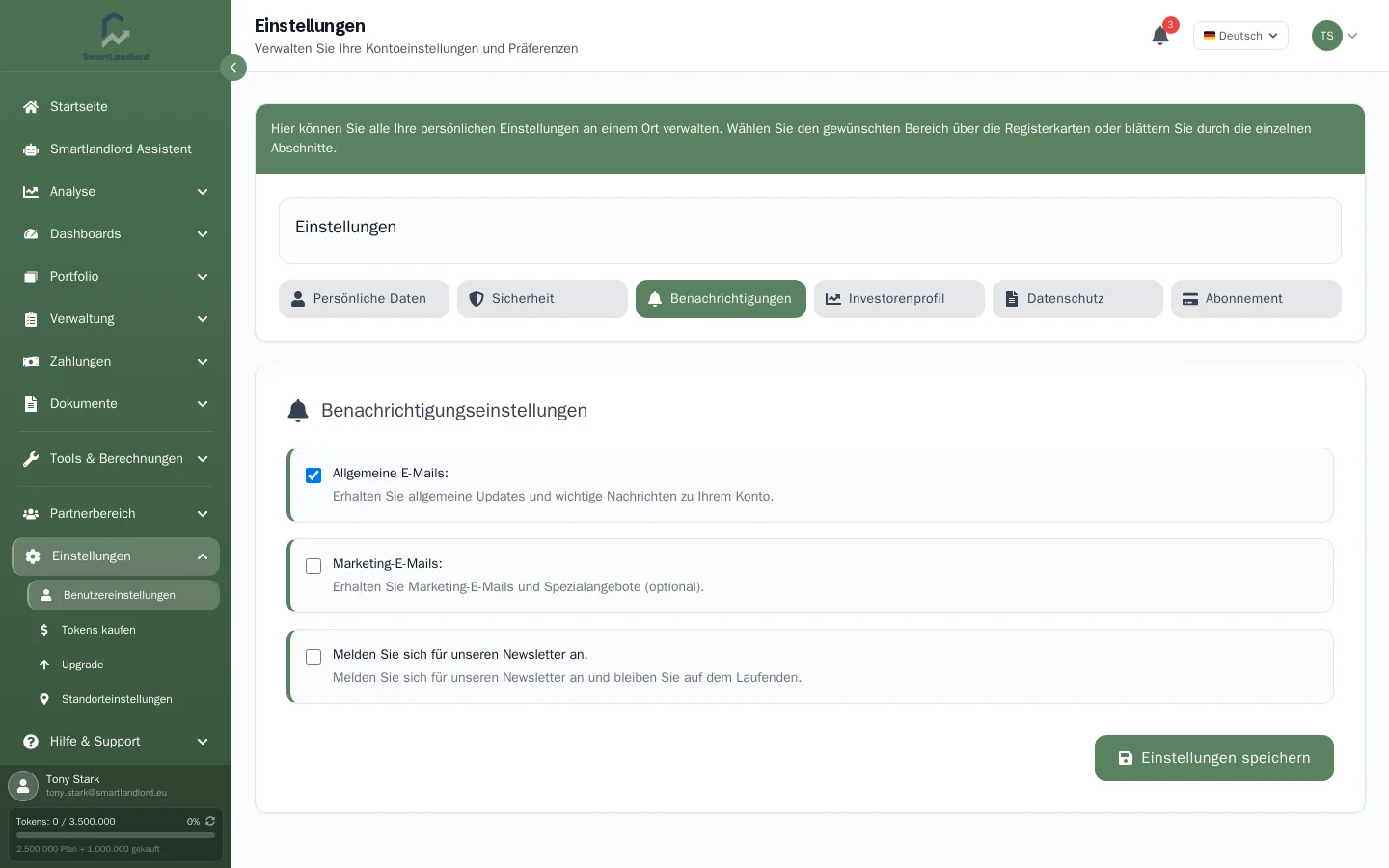Click the Benachrichtigungseinstellungen heading
Image resolution: width=1389 pixels, height=868 pixels.
(x=454, y=411)
